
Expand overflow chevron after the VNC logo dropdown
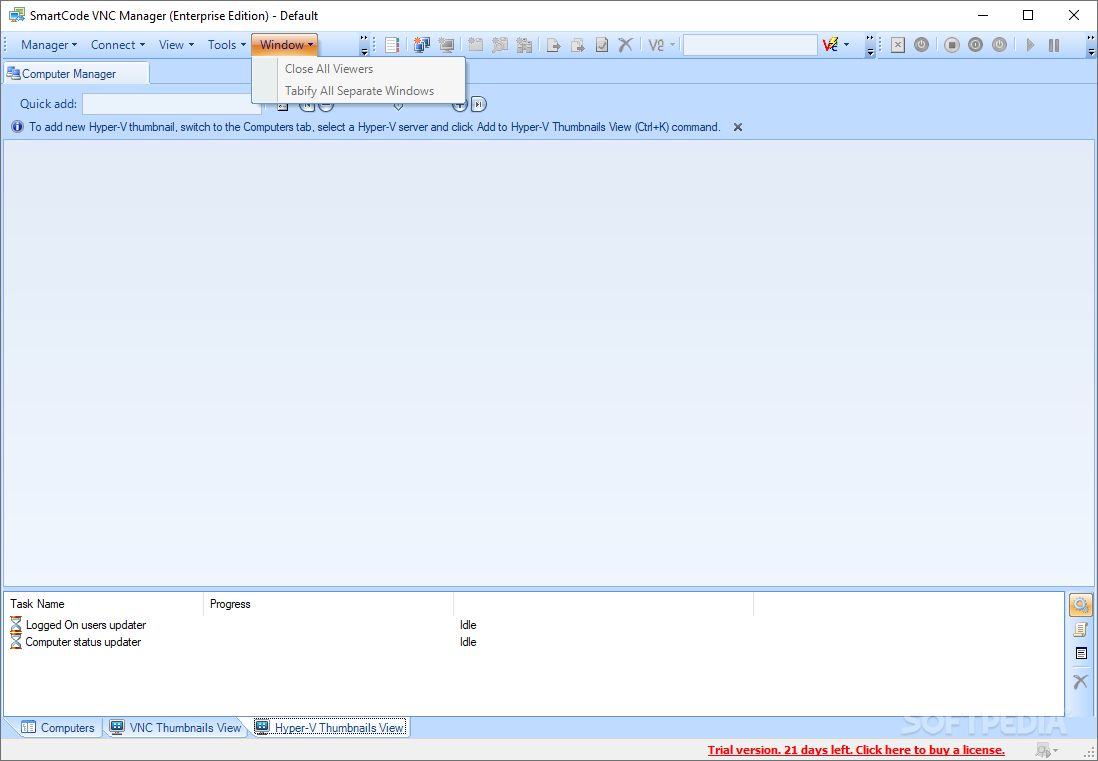click(x=870, y=45)
